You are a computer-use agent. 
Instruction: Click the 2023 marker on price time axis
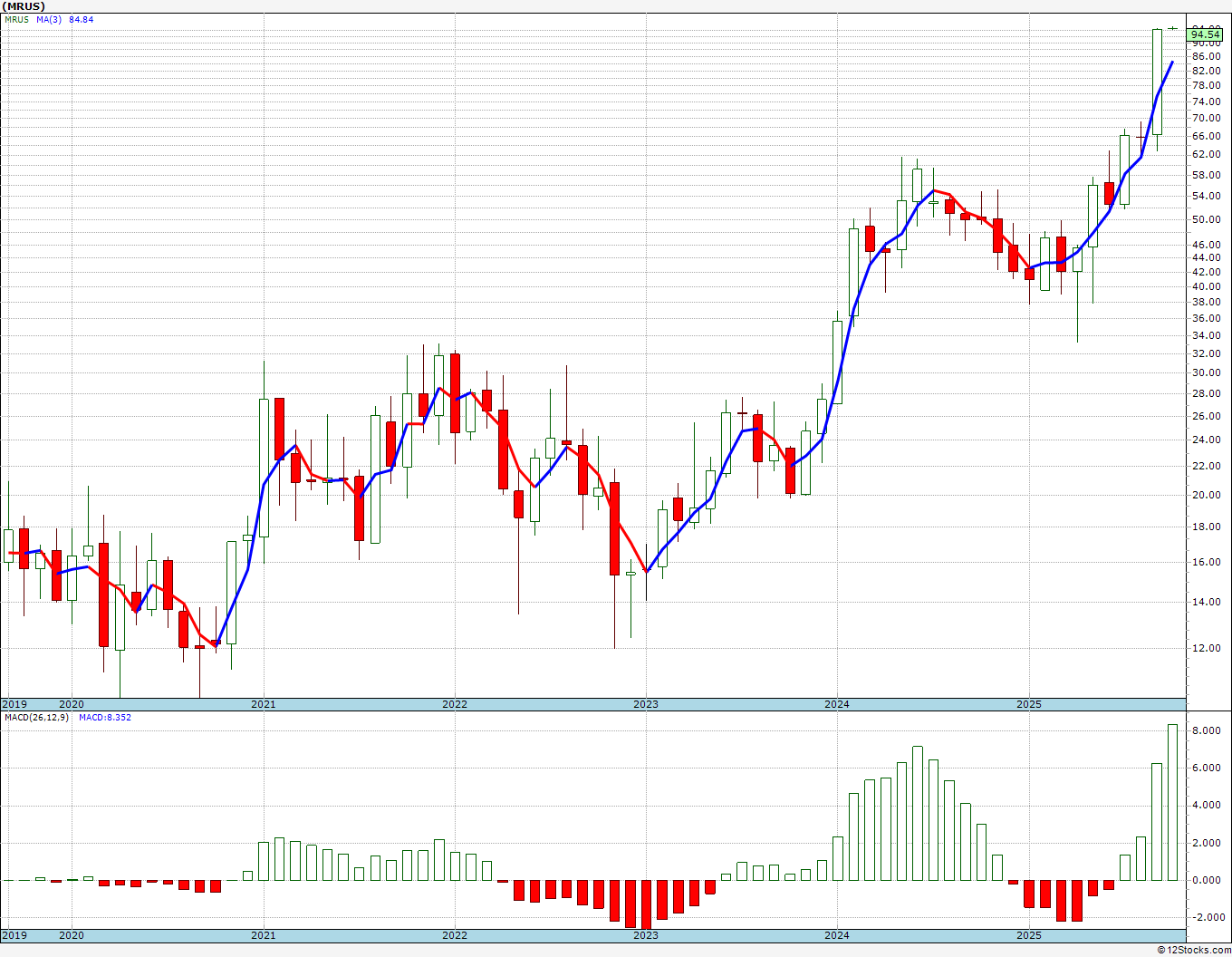(x=646, y=704)
